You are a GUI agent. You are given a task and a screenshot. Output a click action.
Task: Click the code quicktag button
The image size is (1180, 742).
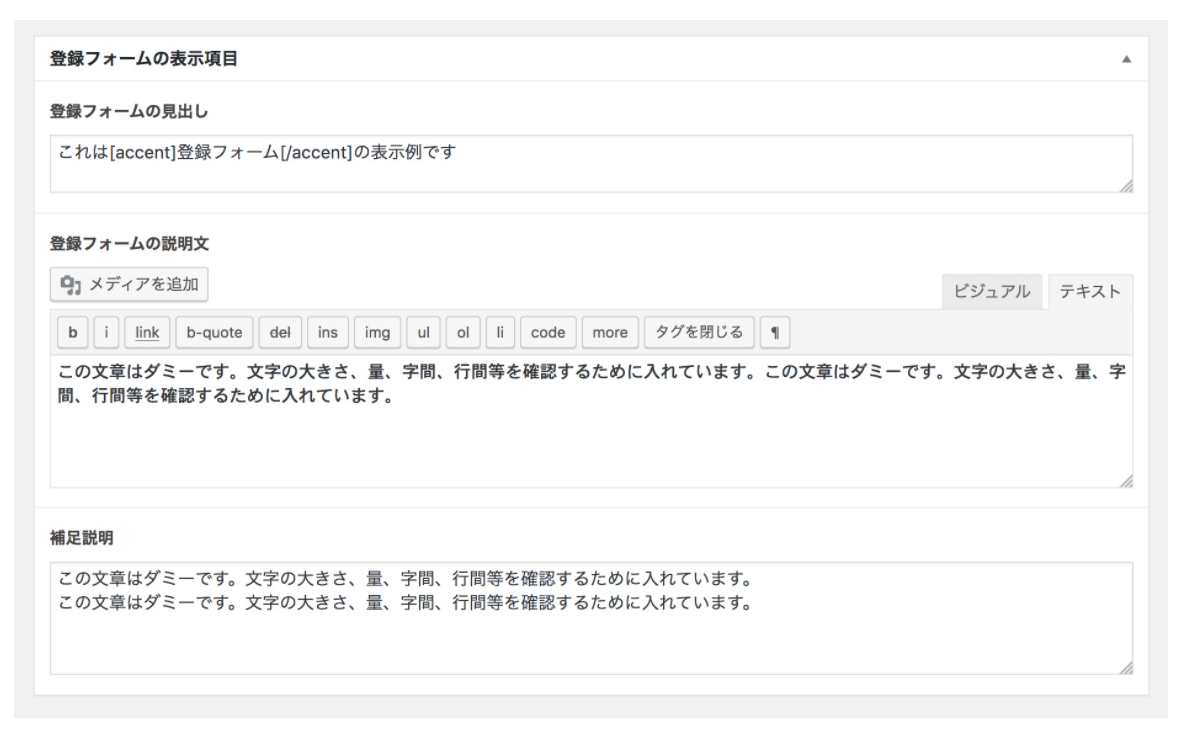click(547, 332)
